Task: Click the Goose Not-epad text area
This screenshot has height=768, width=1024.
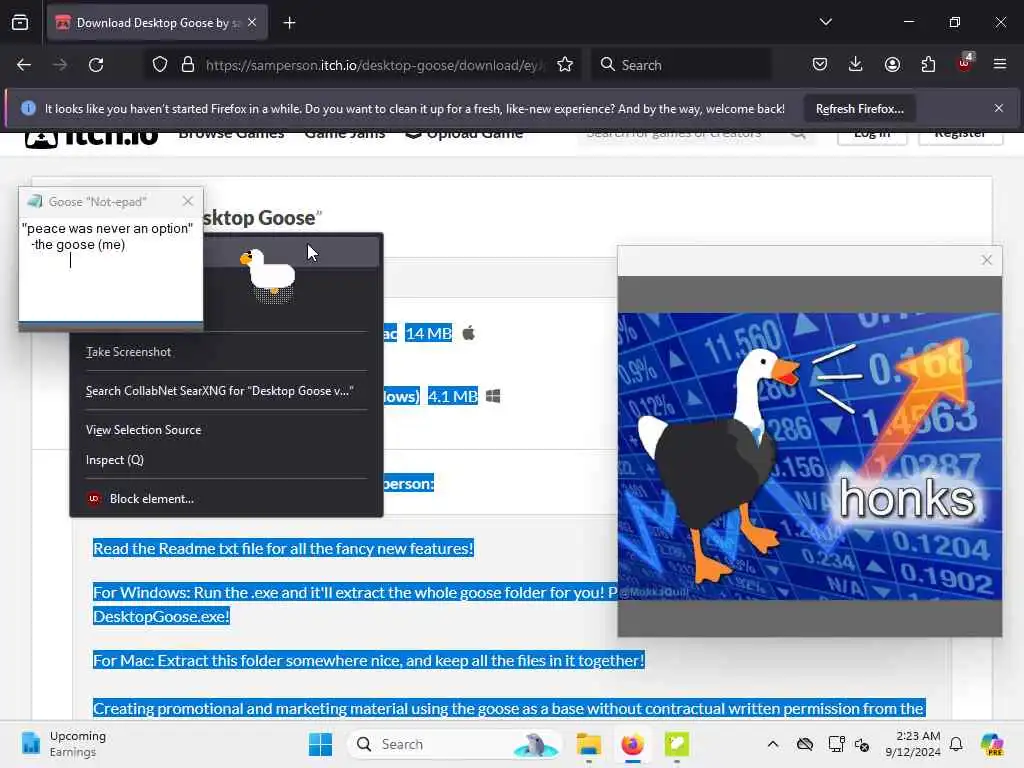Action: (110, 268)
